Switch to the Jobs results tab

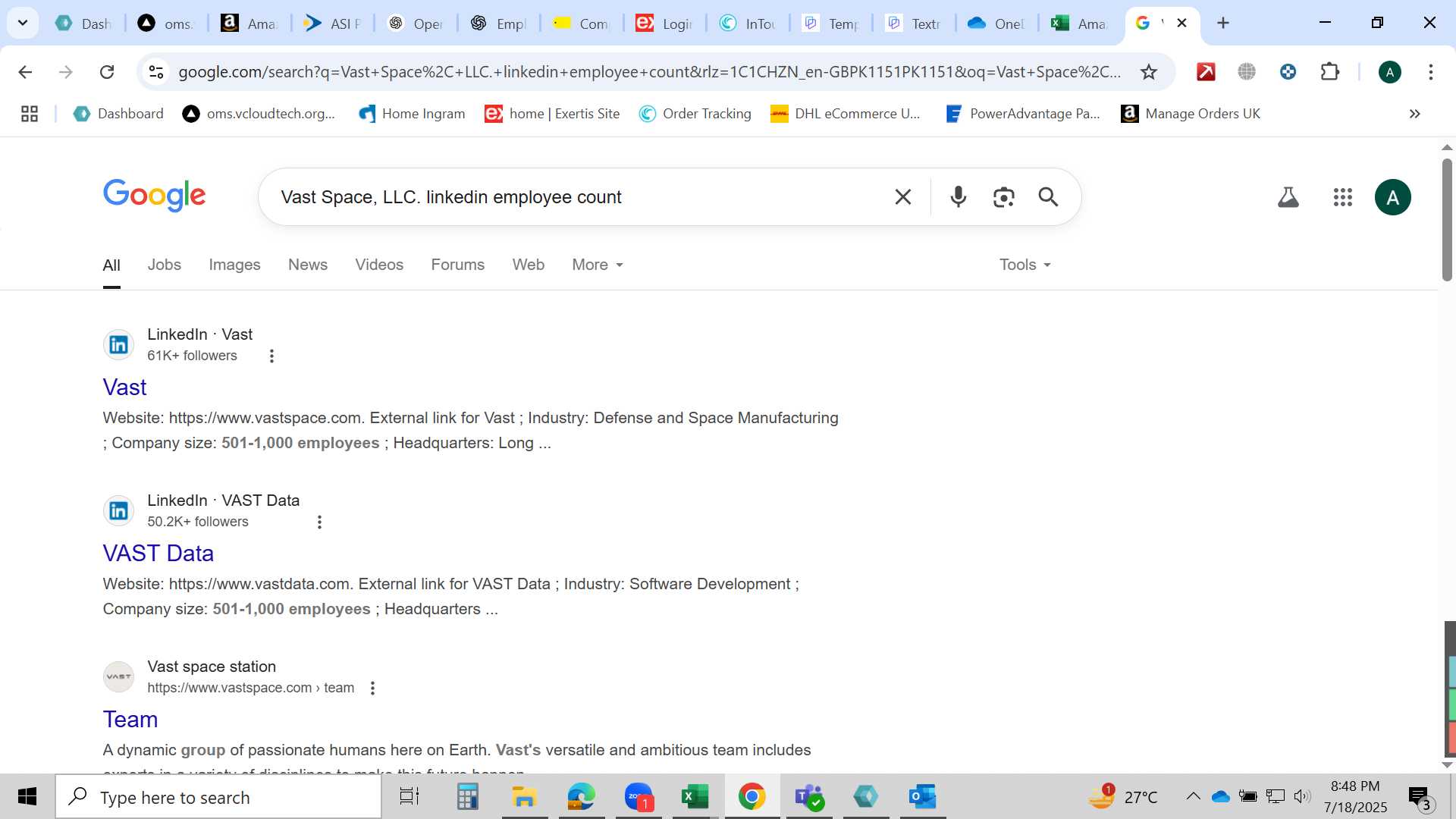(x=164, y=265)
